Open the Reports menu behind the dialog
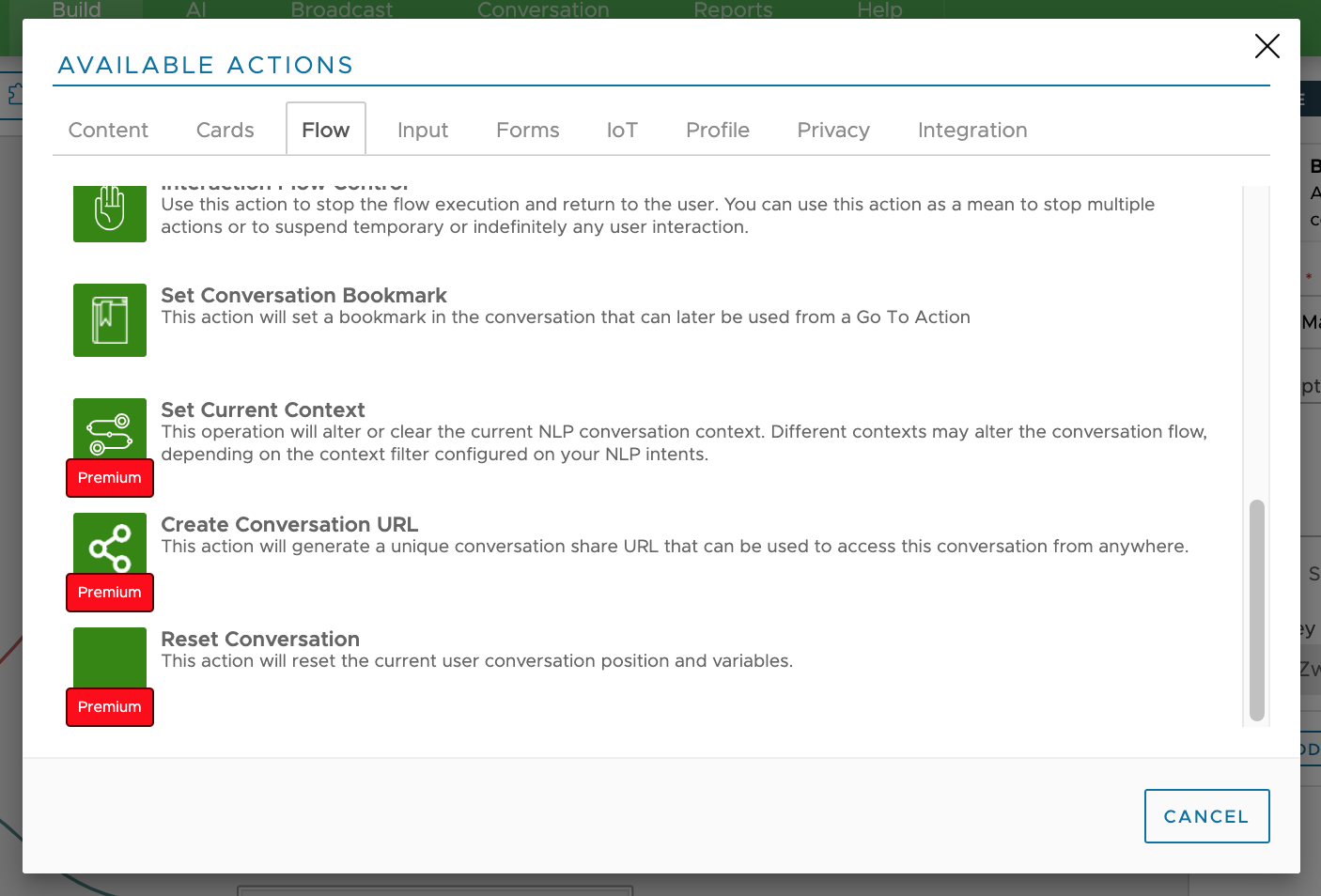This screenshot has width=1321, height=896. pos(733,10)
